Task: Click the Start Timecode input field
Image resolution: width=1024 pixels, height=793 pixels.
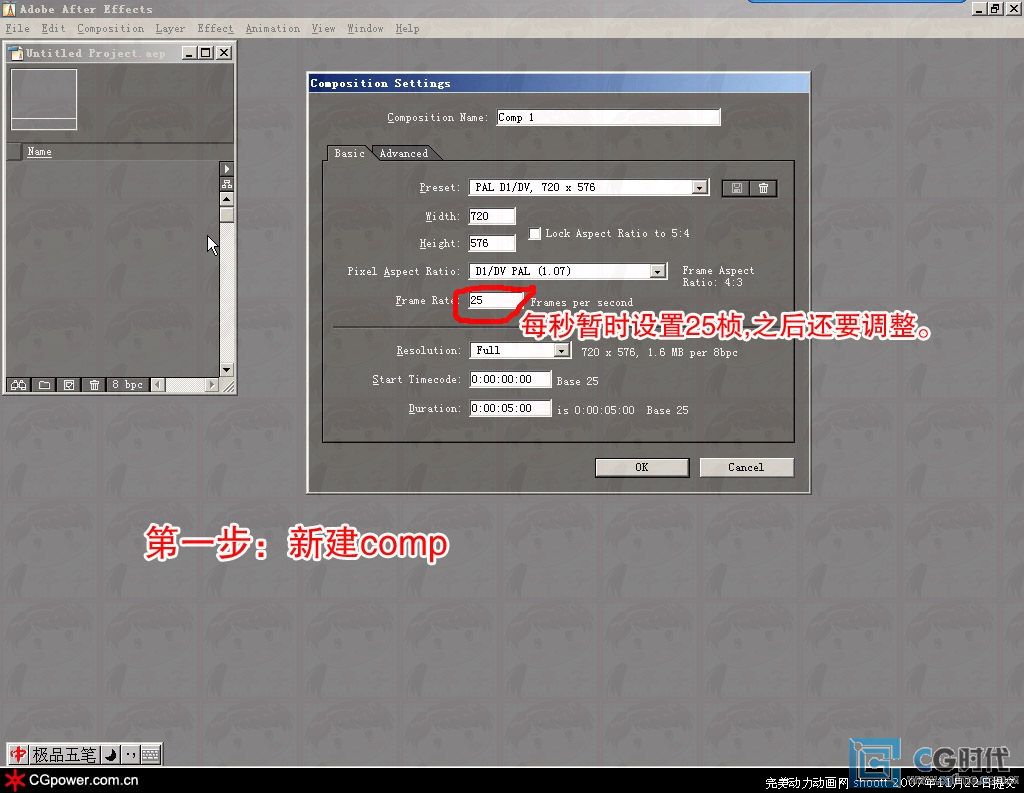Action: click(510, 379)
